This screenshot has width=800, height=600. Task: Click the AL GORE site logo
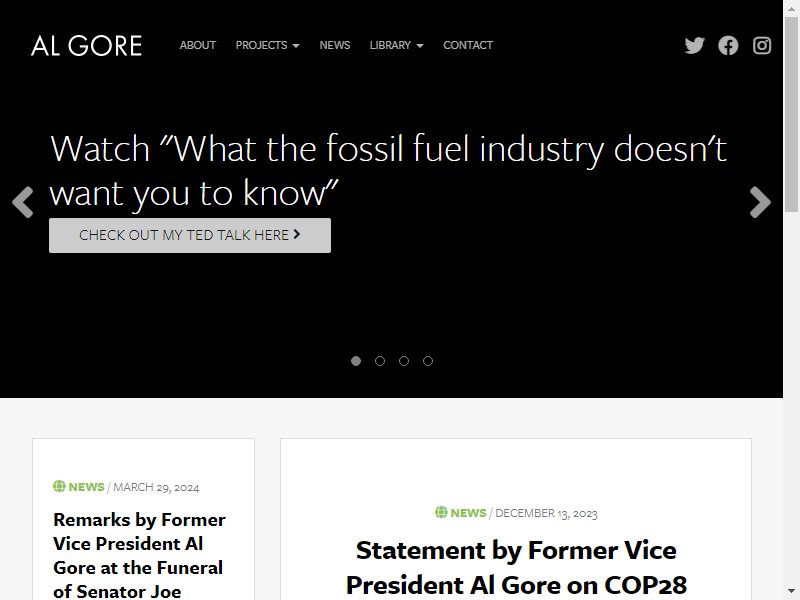(86, 45)
